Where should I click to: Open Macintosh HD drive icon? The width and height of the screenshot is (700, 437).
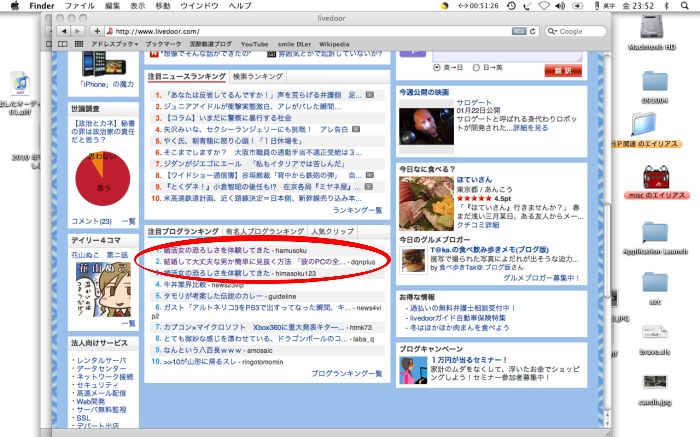653,28
